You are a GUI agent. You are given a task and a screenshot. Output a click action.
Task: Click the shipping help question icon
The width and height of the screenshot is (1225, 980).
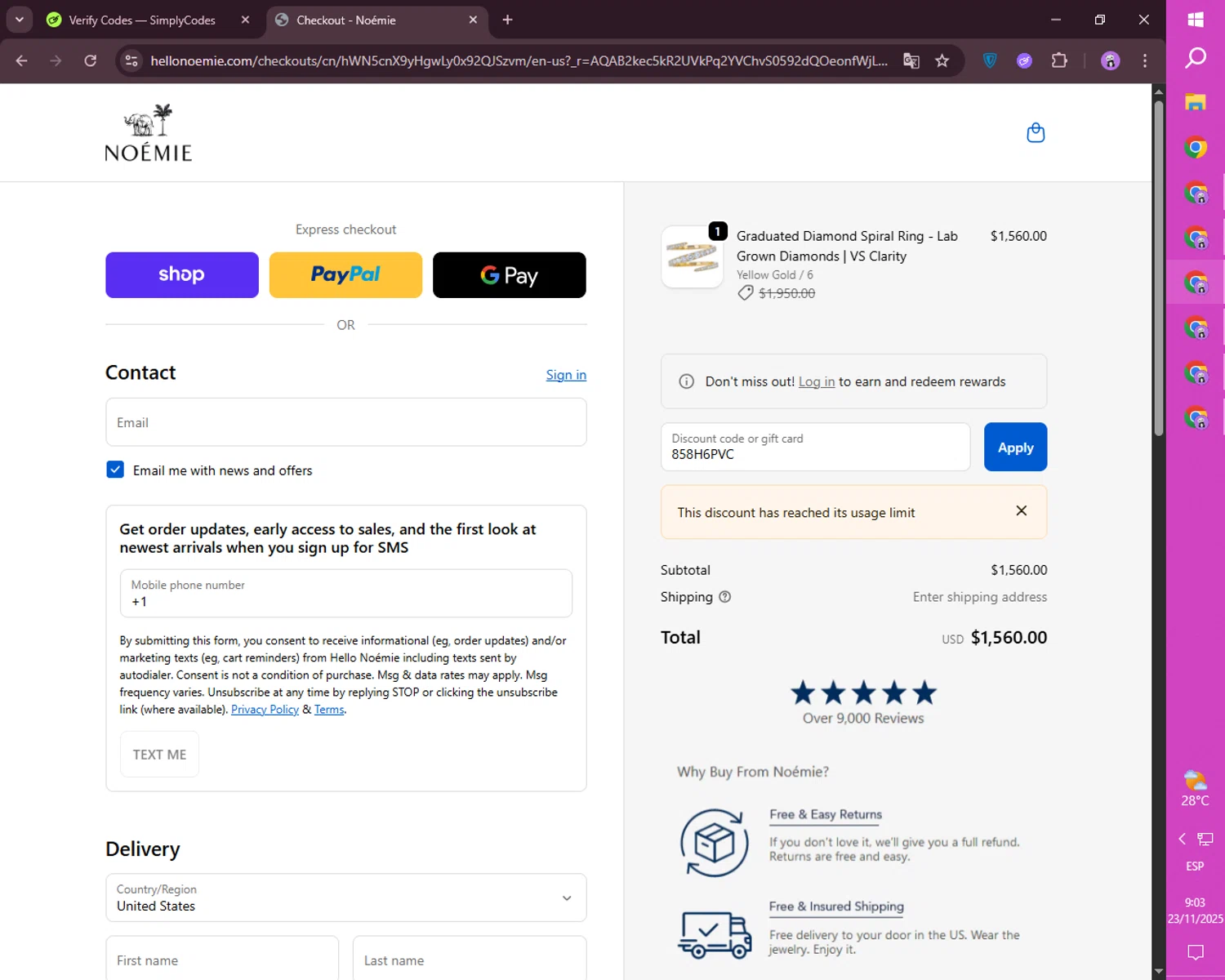pos(725,597)
